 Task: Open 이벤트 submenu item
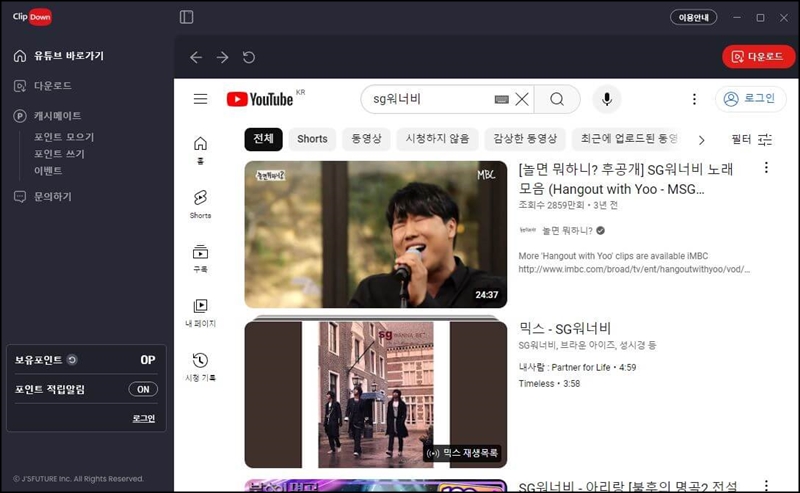[48, 170]
